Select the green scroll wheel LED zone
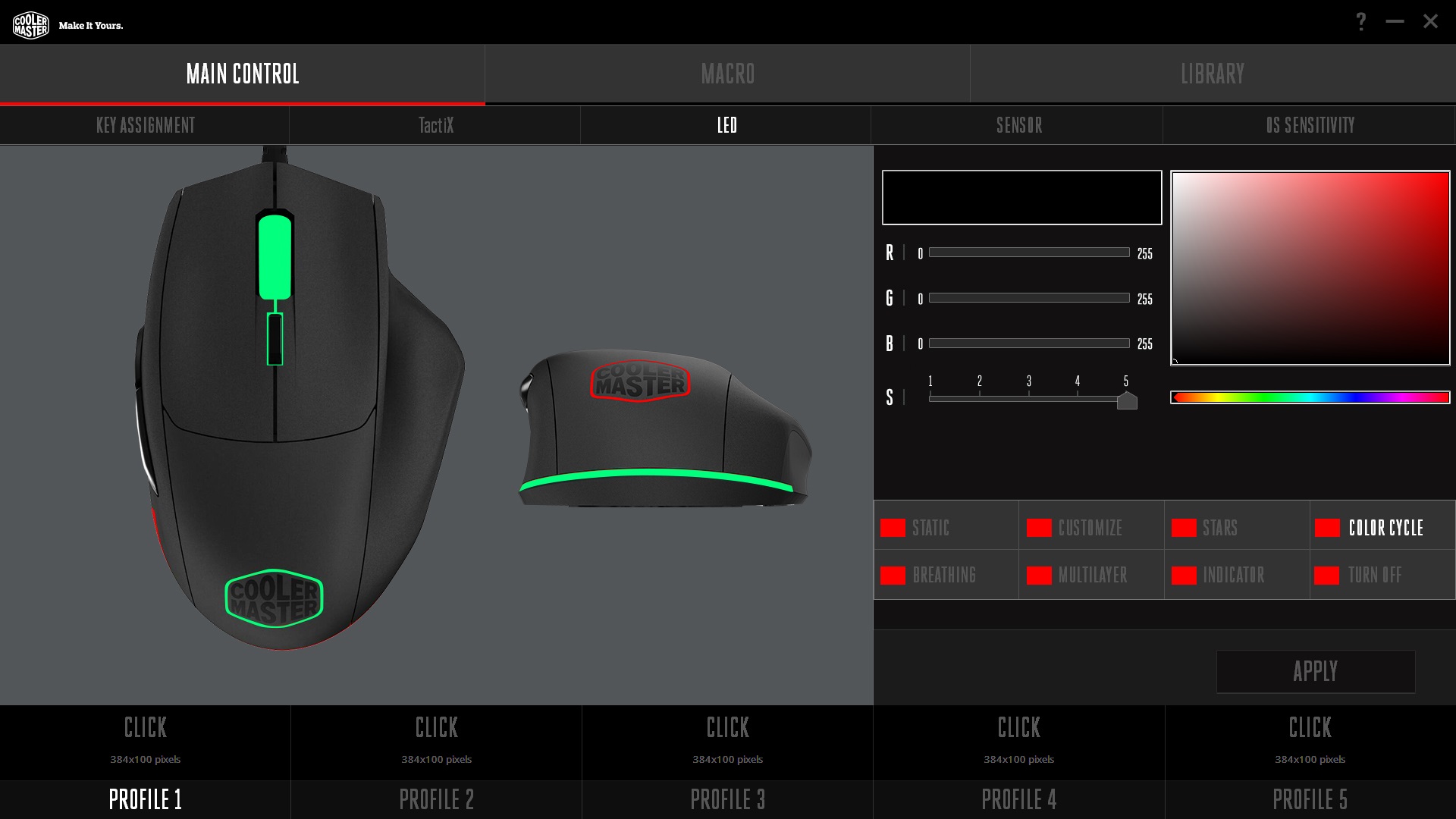 pos(275,256)
